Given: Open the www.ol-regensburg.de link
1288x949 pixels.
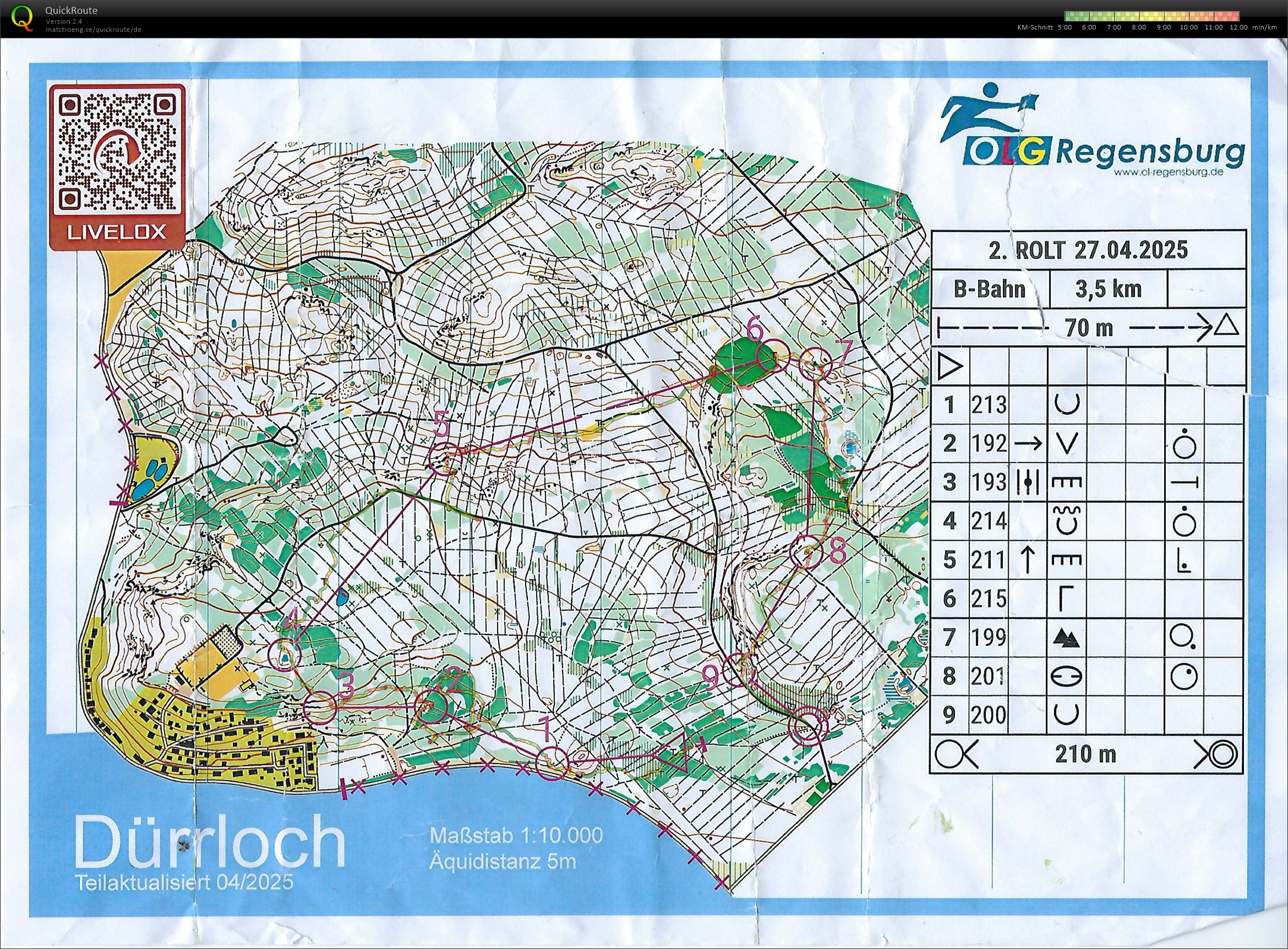Looking at the screenshot, I should (1167, 171).
